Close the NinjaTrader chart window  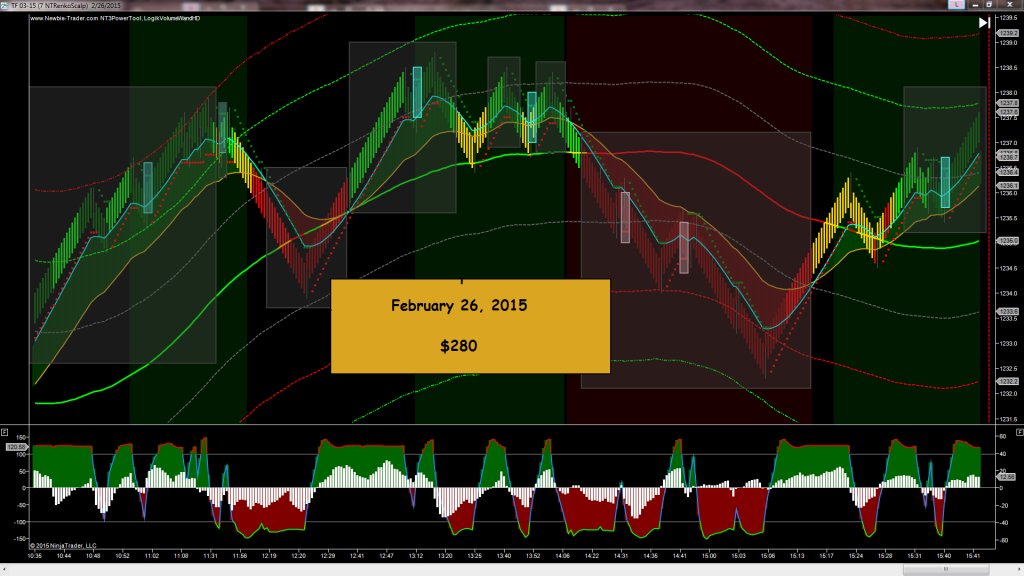pos(1010,5)
